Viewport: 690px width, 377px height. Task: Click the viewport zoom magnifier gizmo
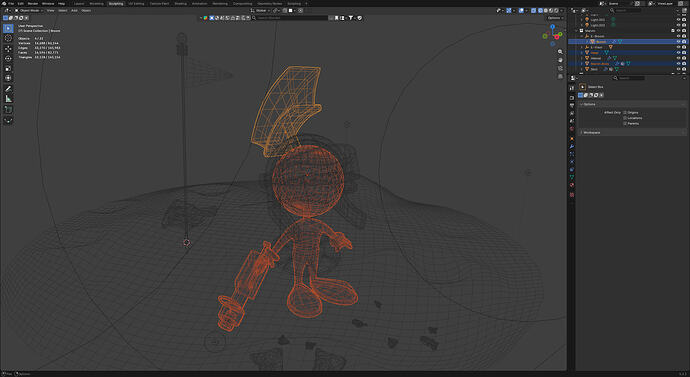[x=560, y=52]
